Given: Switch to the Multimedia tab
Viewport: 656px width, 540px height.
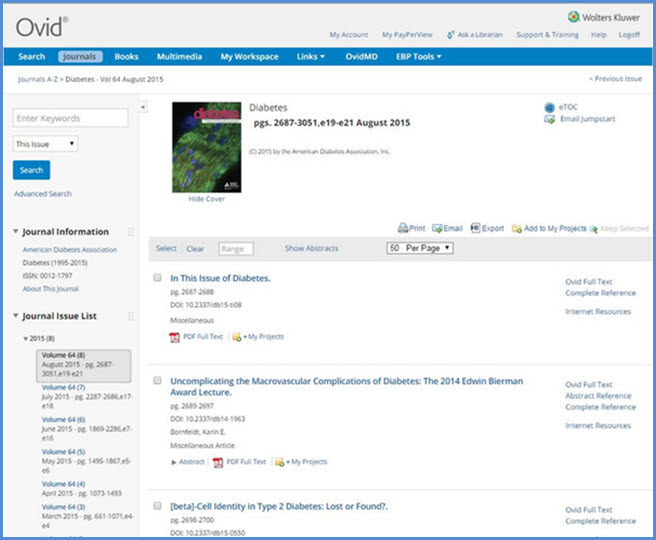Looking at the screenshot, I should point(179,56).
